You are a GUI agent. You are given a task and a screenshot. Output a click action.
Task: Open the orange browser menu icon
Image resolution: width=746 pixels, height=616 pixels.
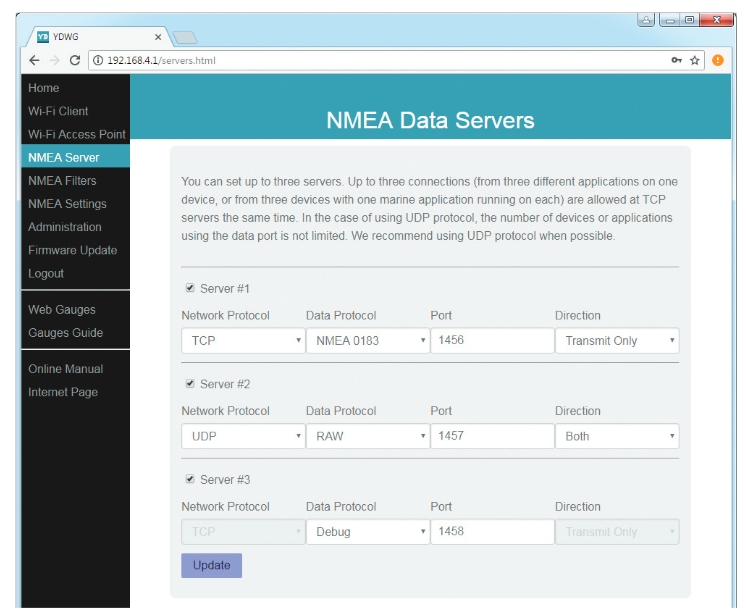717,60
